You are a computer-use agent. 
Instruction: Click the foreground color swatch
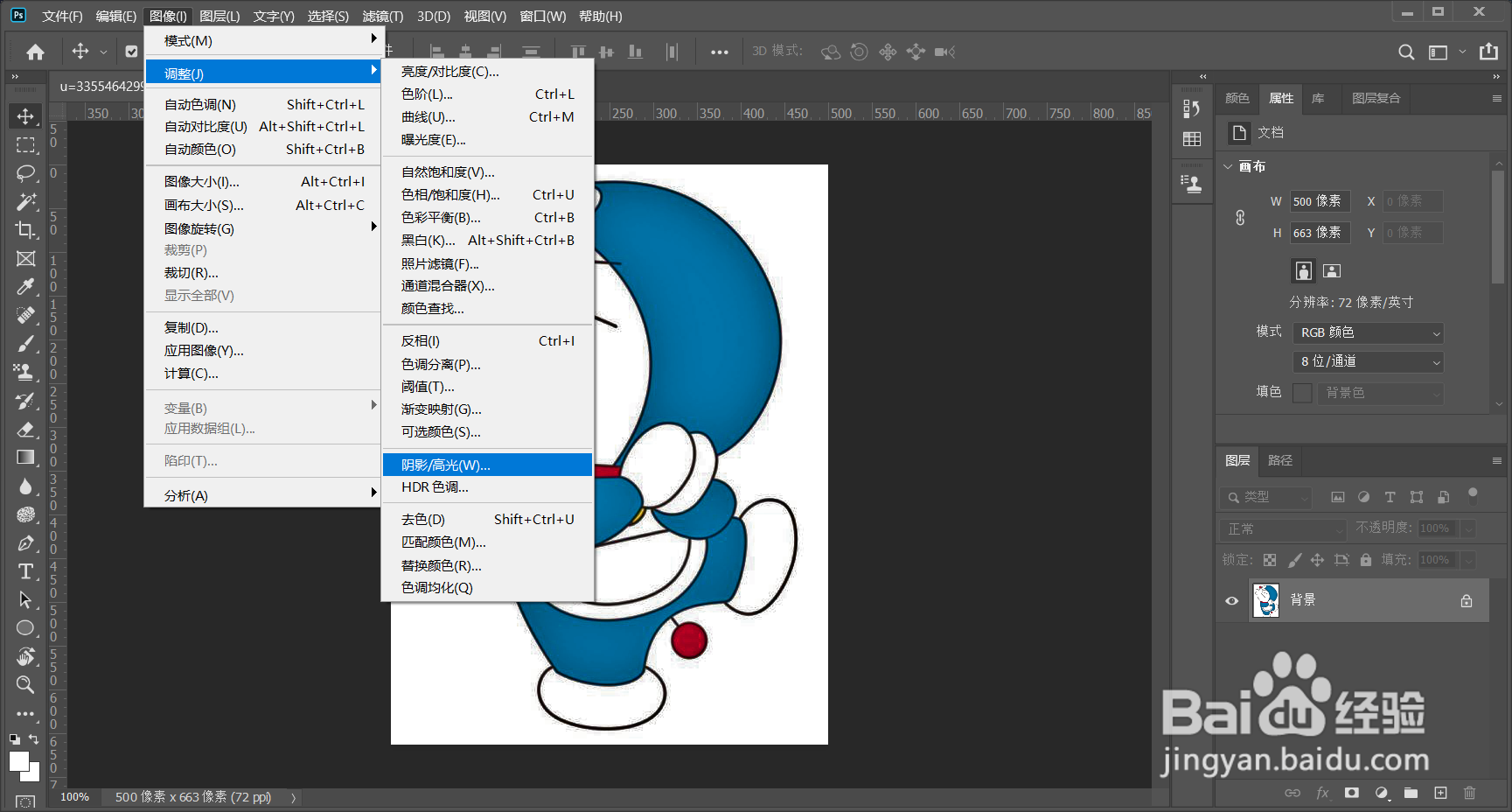tap(18, 761)
